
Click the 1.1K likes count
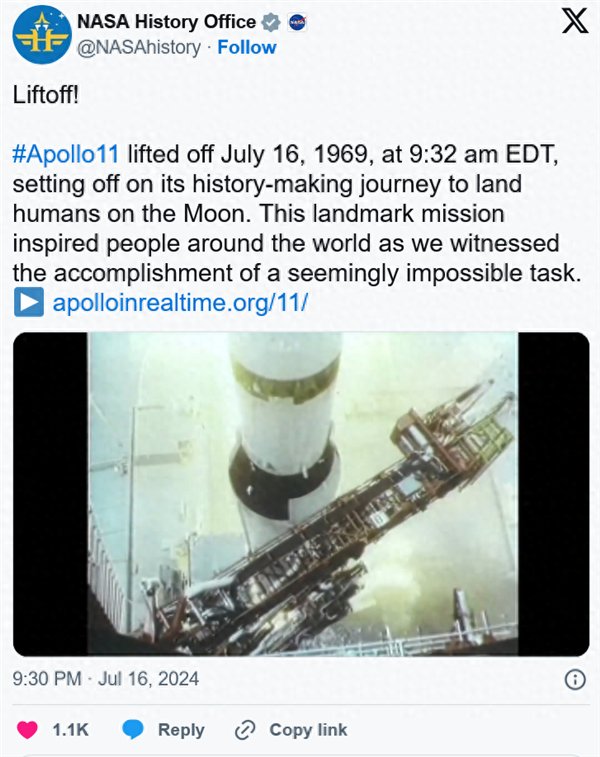[71, 730]
